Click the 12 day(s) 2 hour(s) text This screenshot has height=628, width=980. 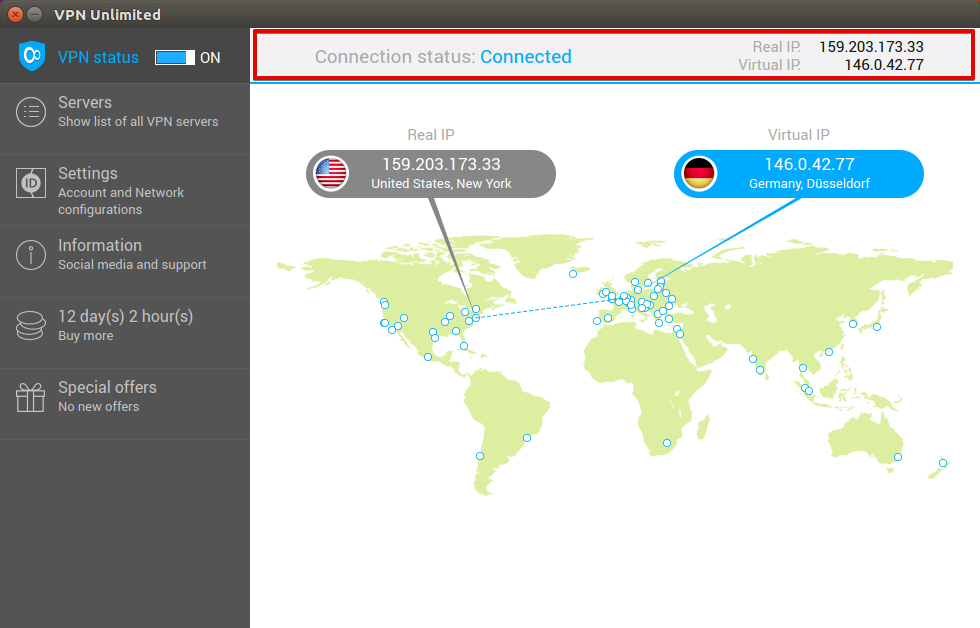point(126,317)
